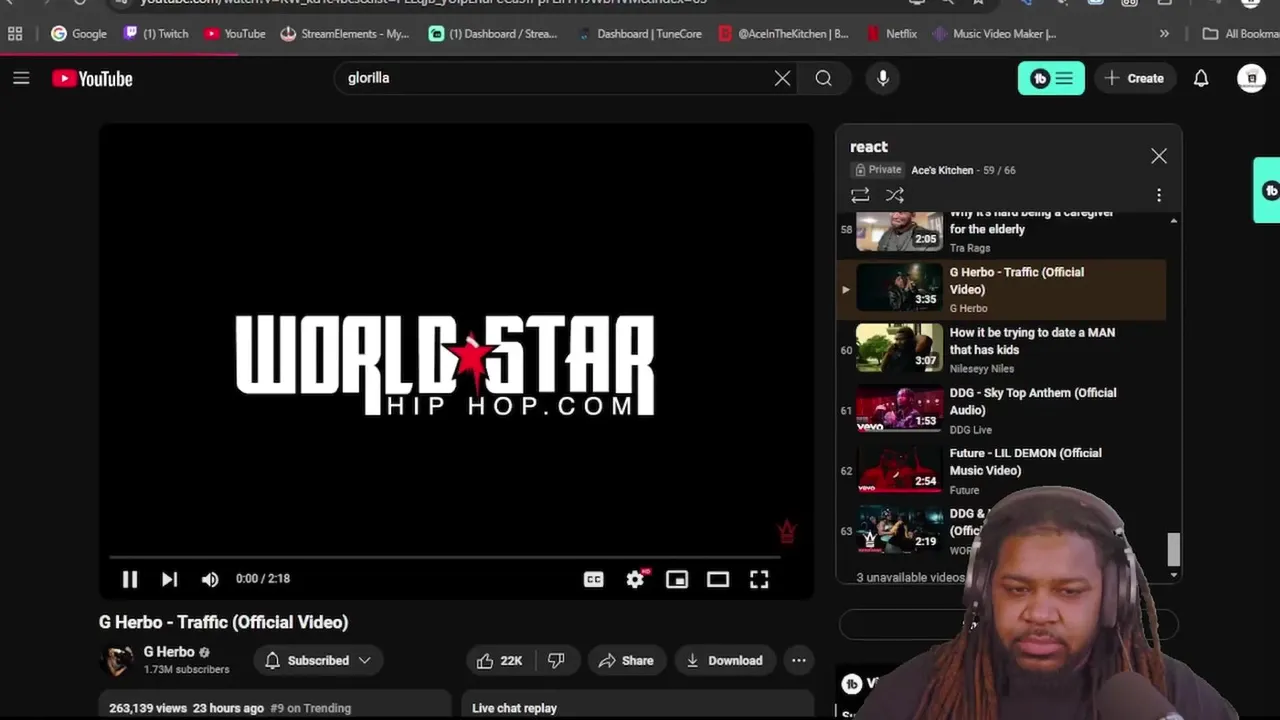Image resolution: width=1280 pixels, height=720 pixels.
Task: Toggle shuffle playlist
Action: 894,195
